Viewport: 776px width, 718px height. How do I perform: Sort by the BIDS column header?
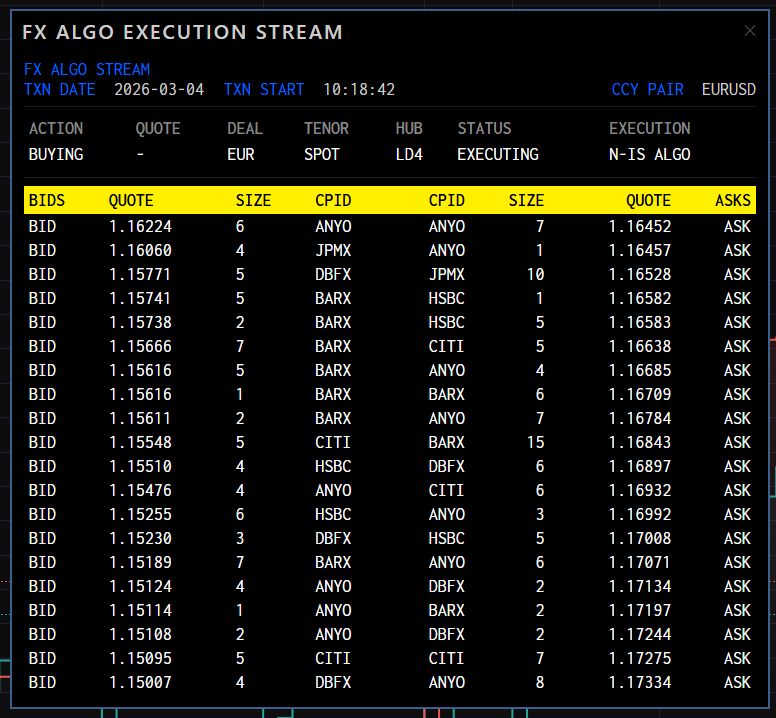pos(47,201)
